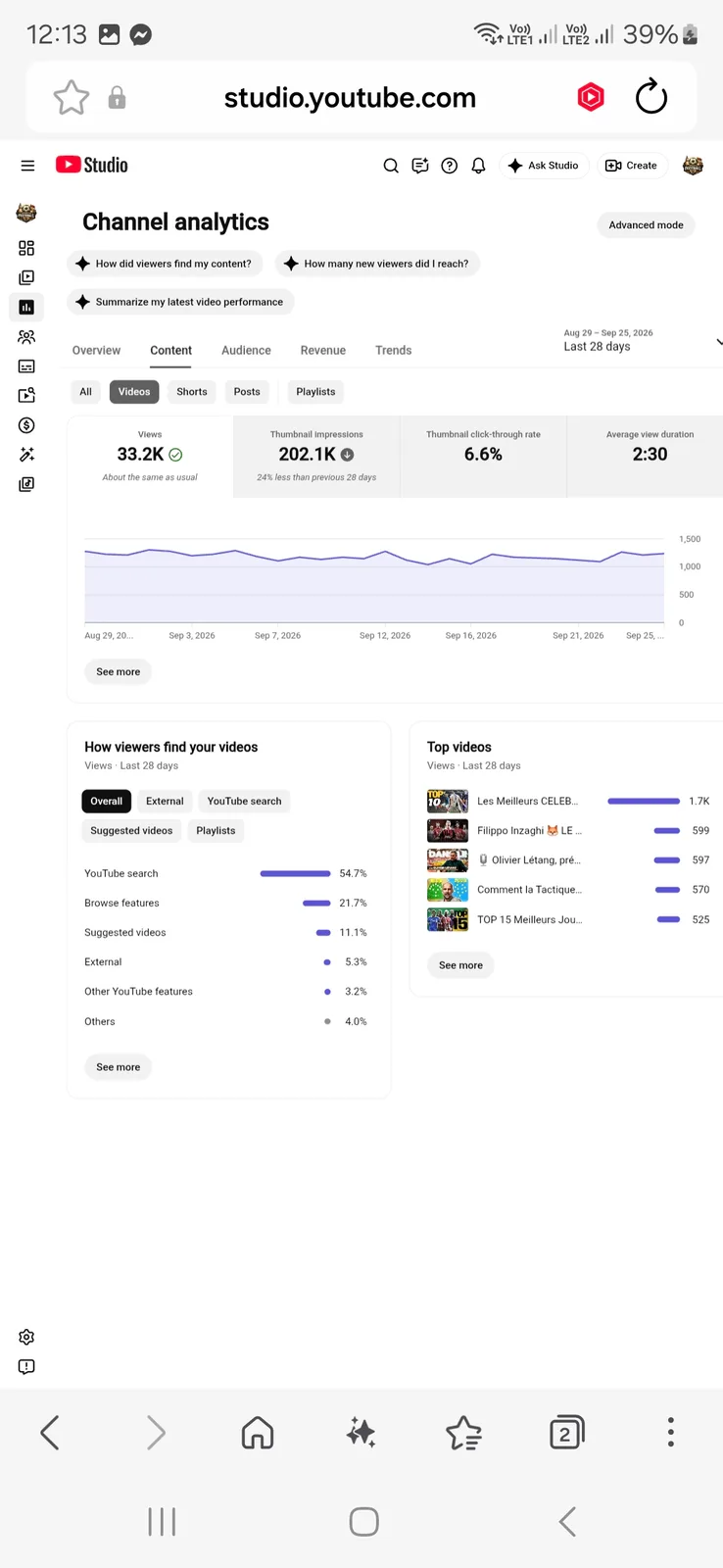Image resolution: width=723 pixels, height=1568 pixels.
Task: Open the Trends tab
Action: point(393,350)
